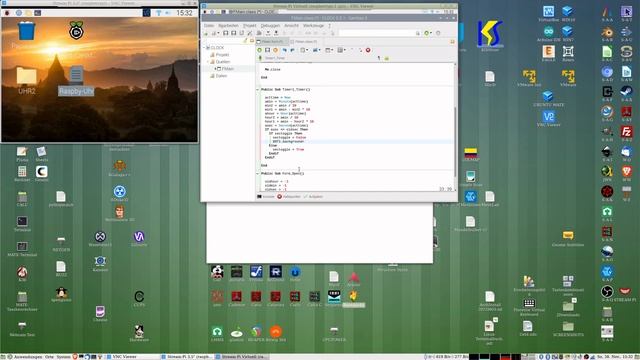The height and width of the screenshot is (360, 640).
Task: Launch the Blender desktop icon
Action: [x=607, y=33]
